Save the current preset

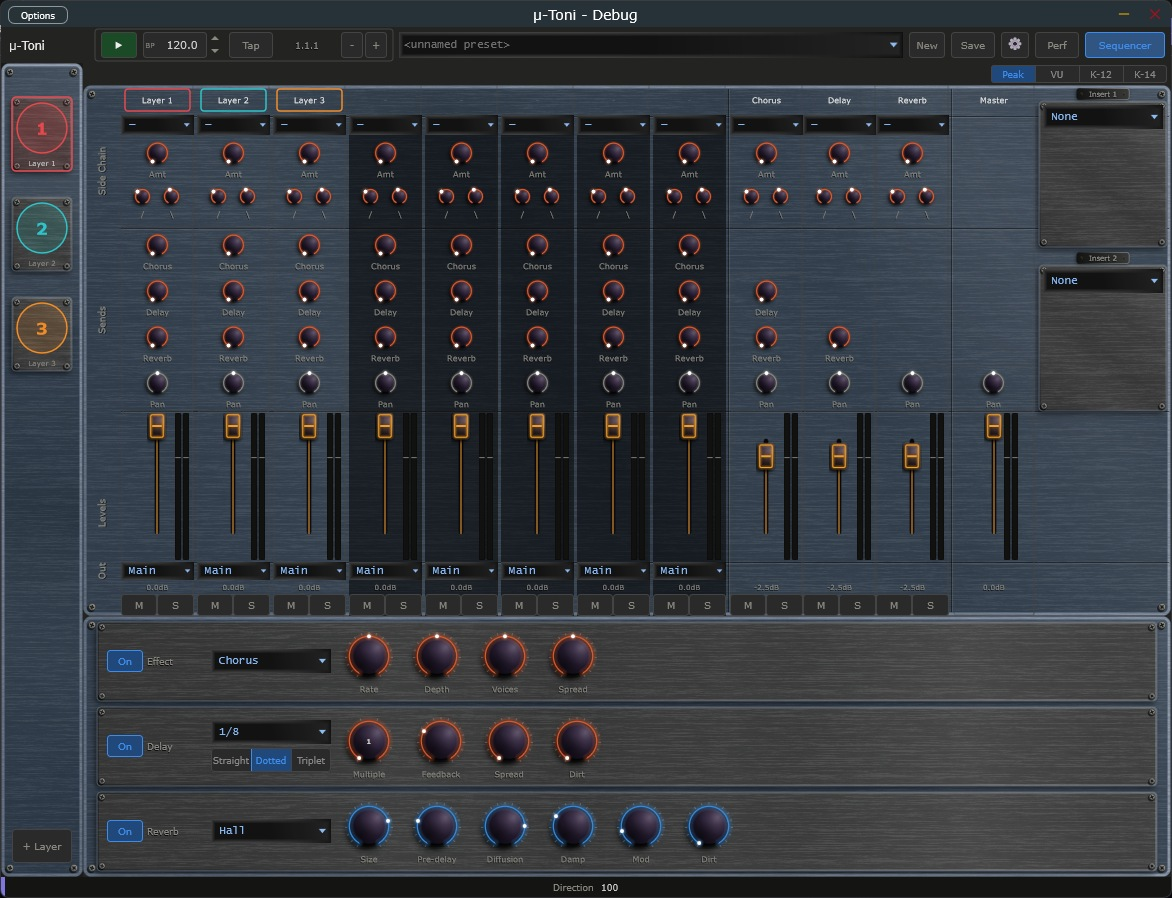coord(972,46)
